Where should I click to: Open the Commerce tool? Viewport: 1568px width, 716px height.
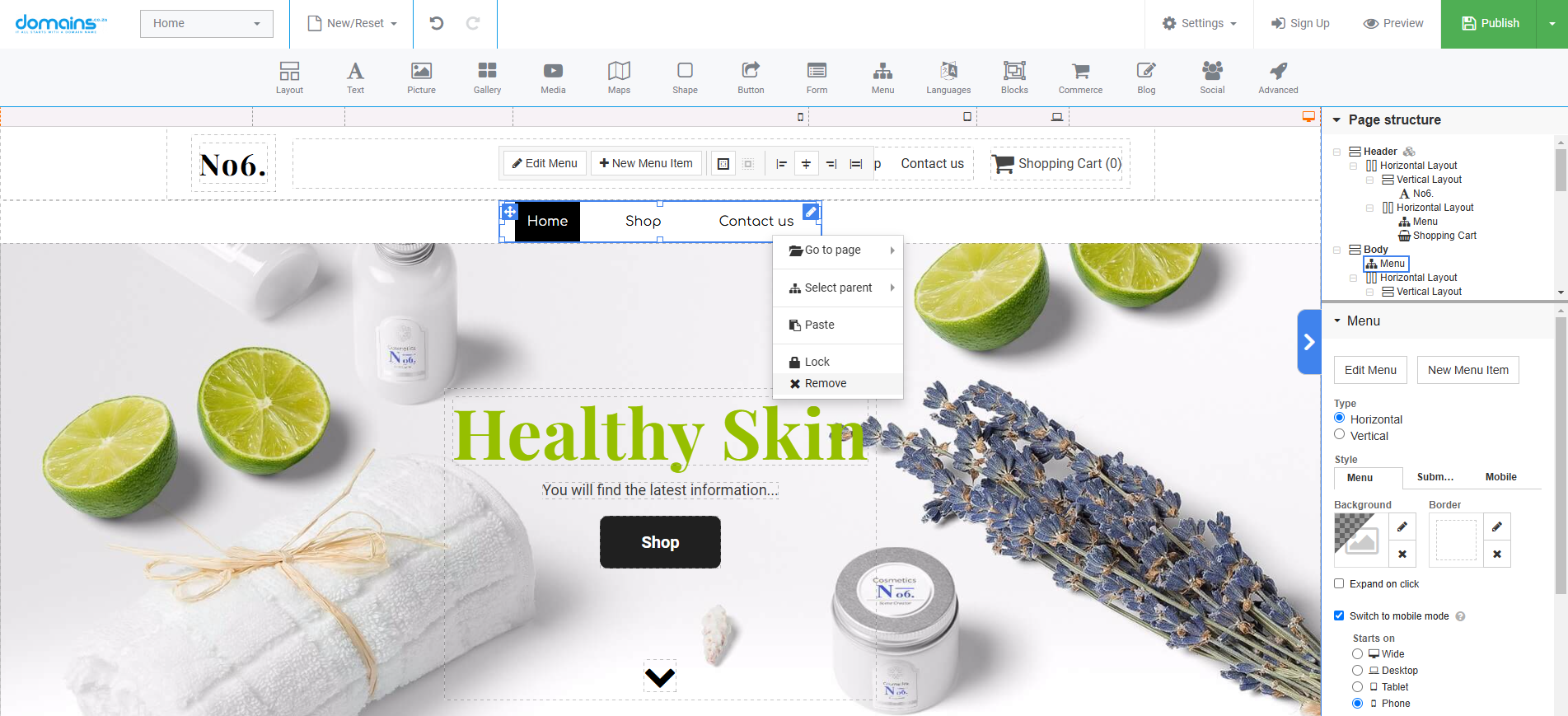(x=1080, y=77)
